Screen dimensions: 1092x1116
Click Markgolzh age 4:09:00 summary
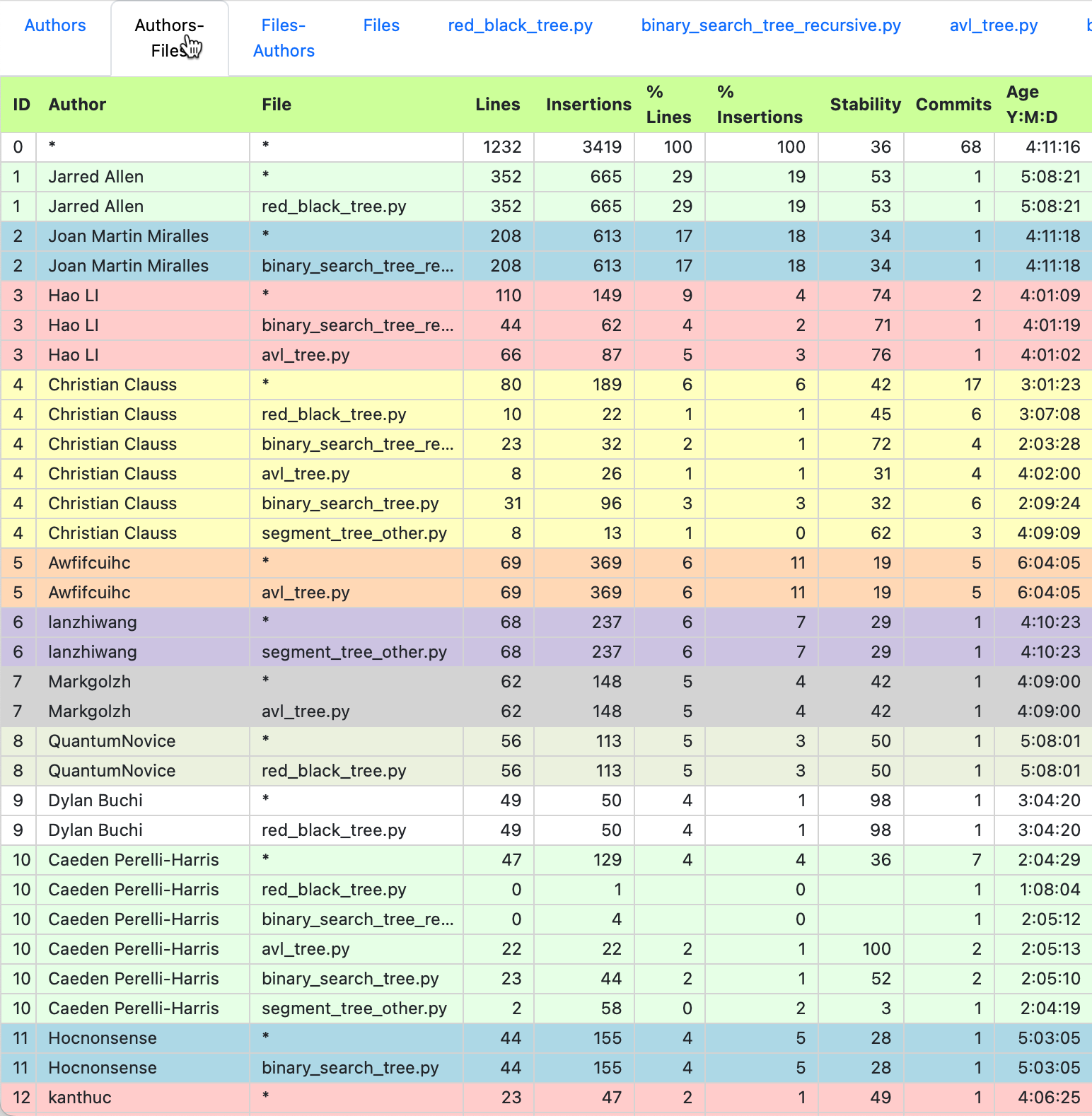click(1050, 682)
